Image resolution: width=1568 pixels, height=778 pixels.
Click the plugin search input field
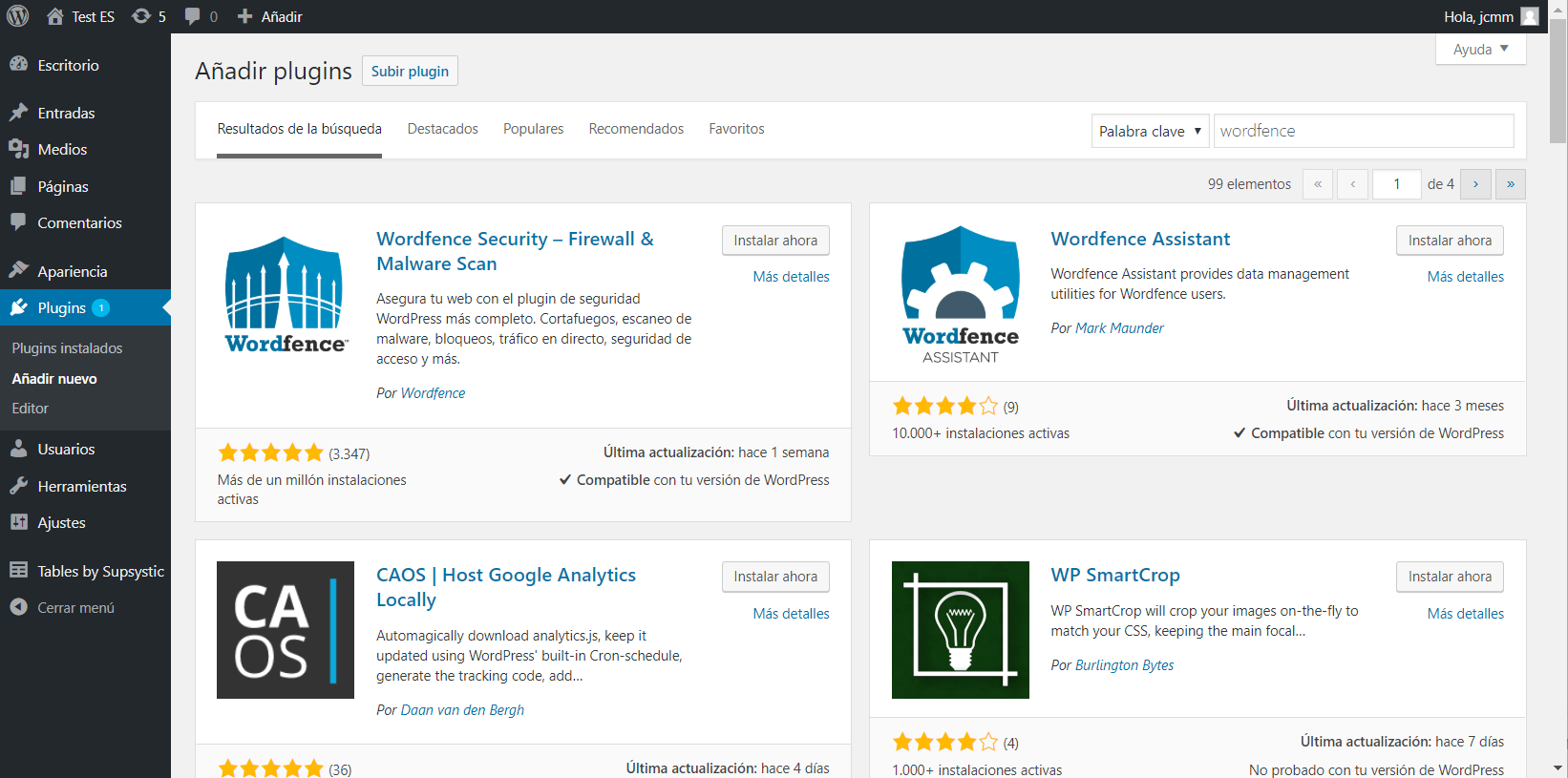click(1364, 131)
